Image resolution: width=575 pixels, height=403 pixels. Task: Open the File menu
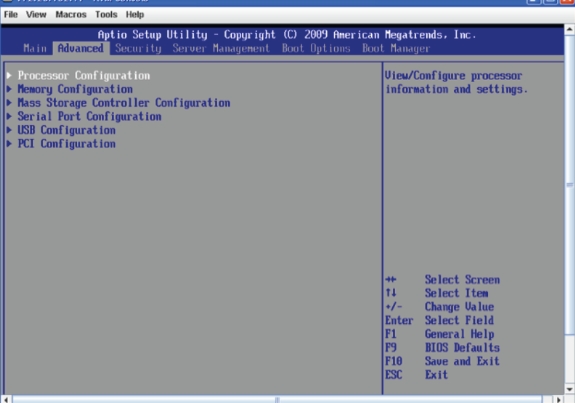click(x=11, y=15)
